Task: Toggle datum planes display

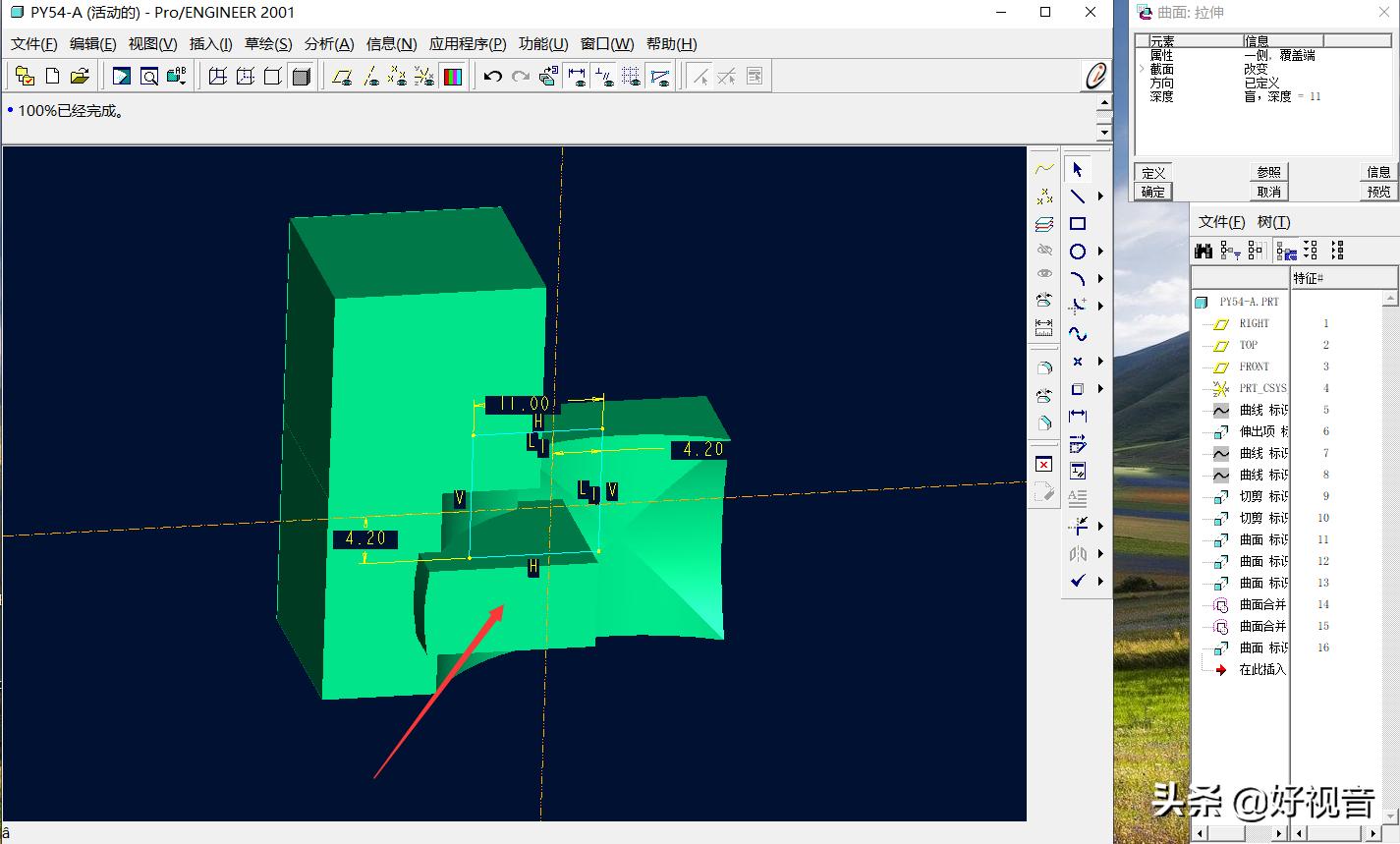Action: point(342,77)
